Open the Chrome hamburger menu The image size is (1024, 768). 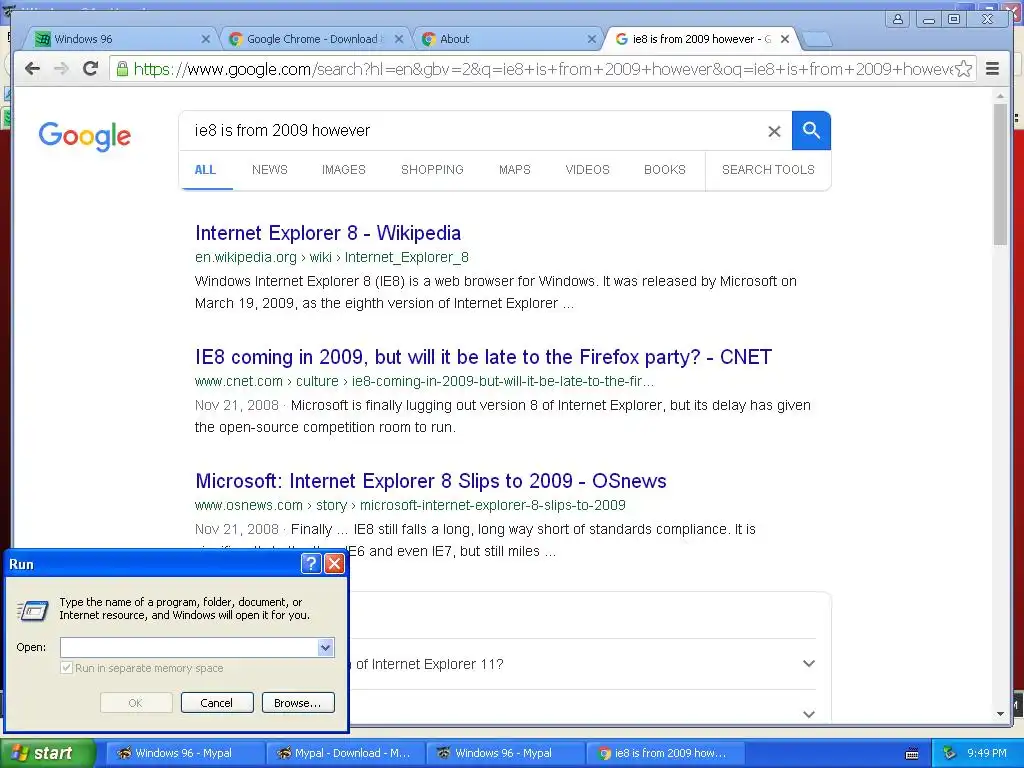(992, 69)
